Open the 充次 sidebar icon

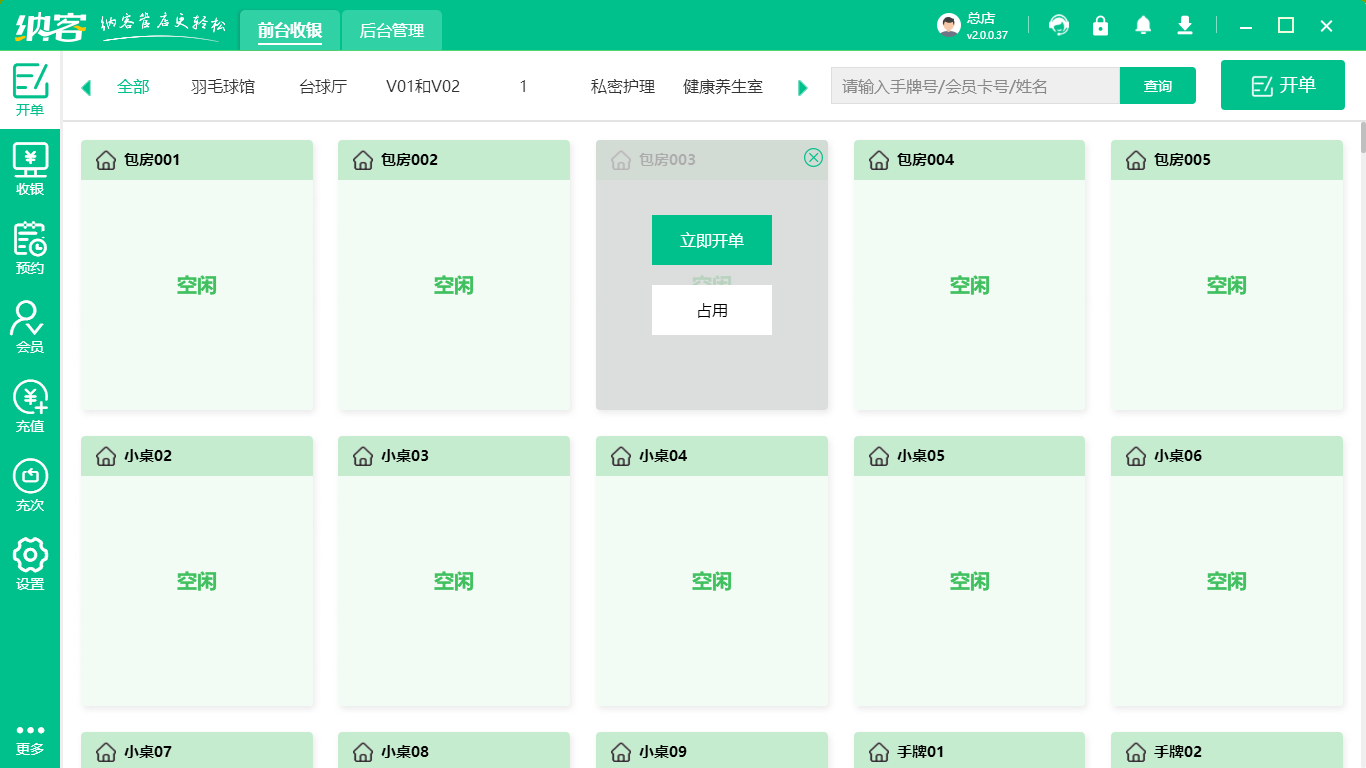(x=30, y=484)
